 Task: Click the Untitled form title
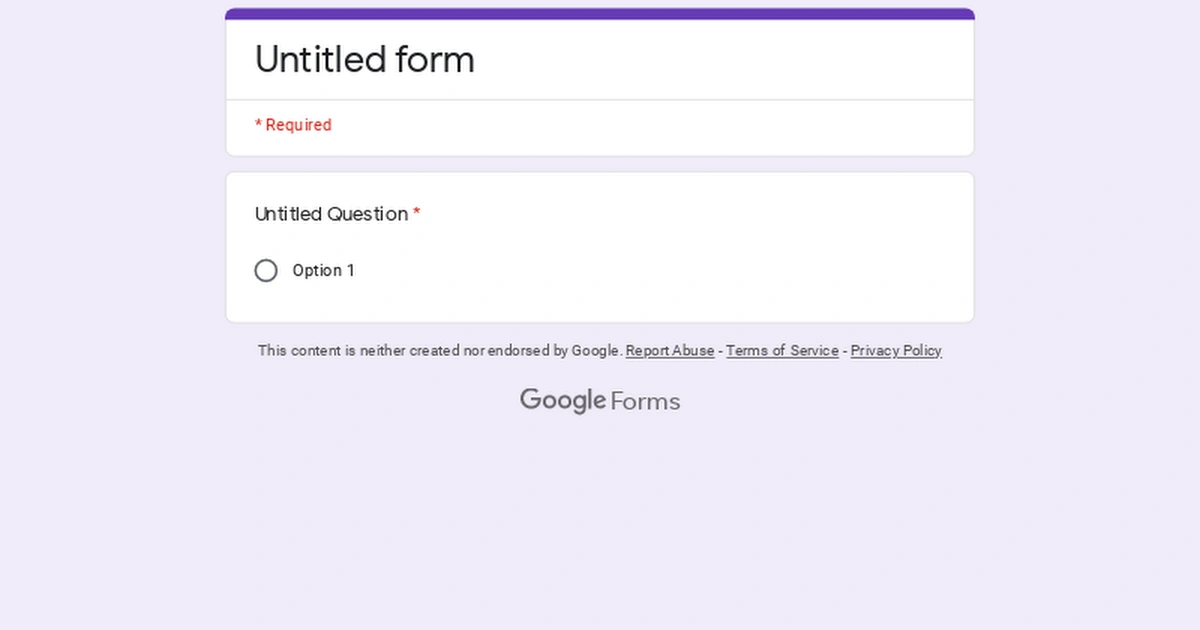[364, 60]
